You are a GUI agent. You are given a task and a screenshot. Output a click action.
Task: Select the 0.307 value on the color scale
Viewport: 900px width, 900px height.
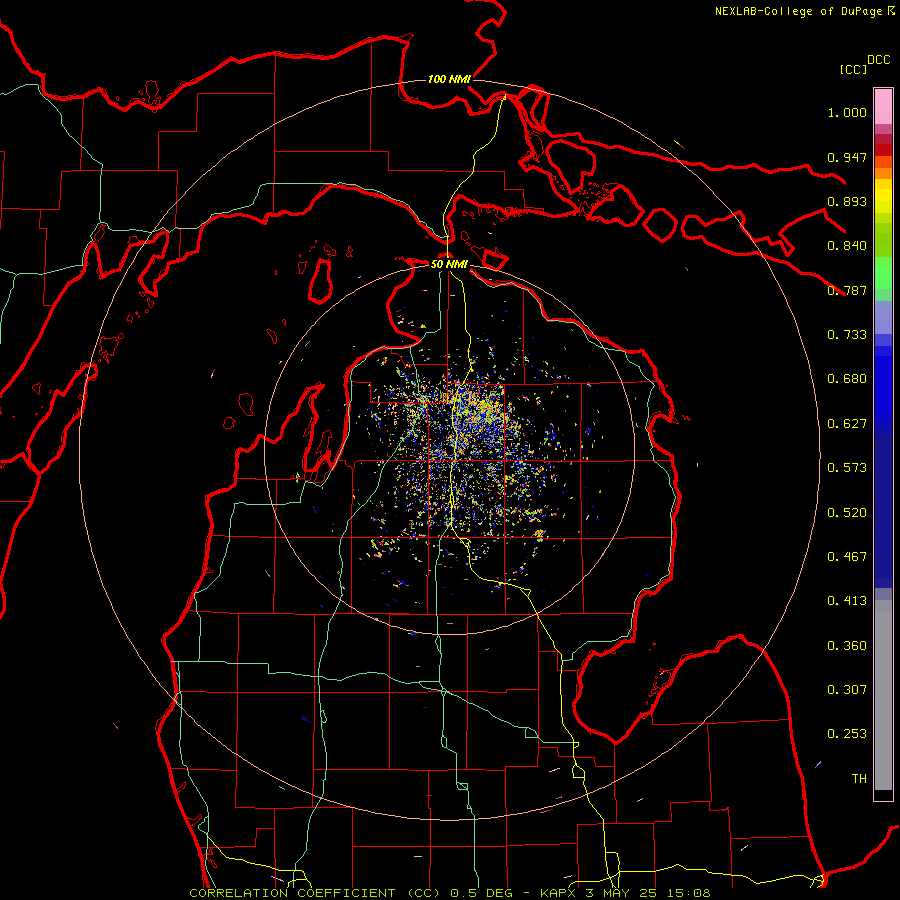click(x=847, y=690)
